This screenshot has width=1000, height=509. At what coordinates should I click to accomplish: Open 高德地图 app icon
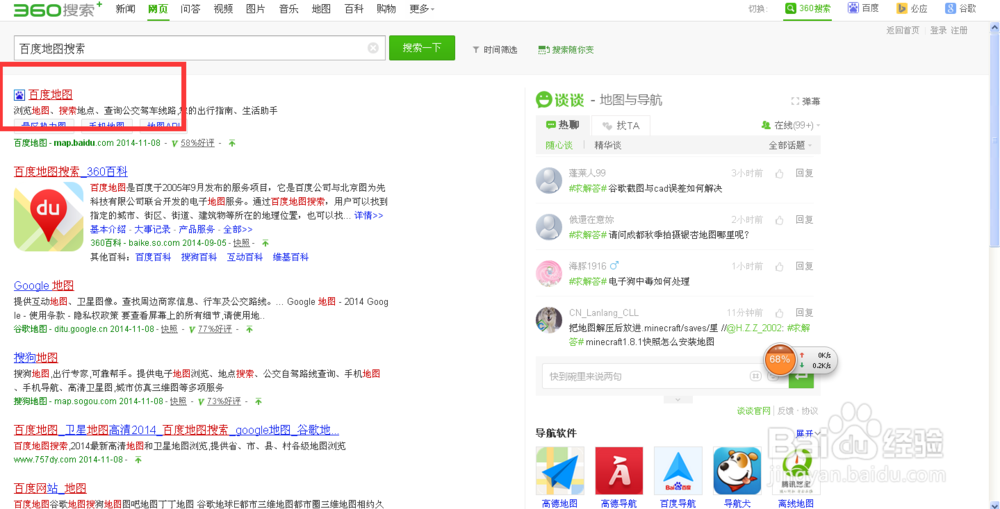(x=559, y=471)
